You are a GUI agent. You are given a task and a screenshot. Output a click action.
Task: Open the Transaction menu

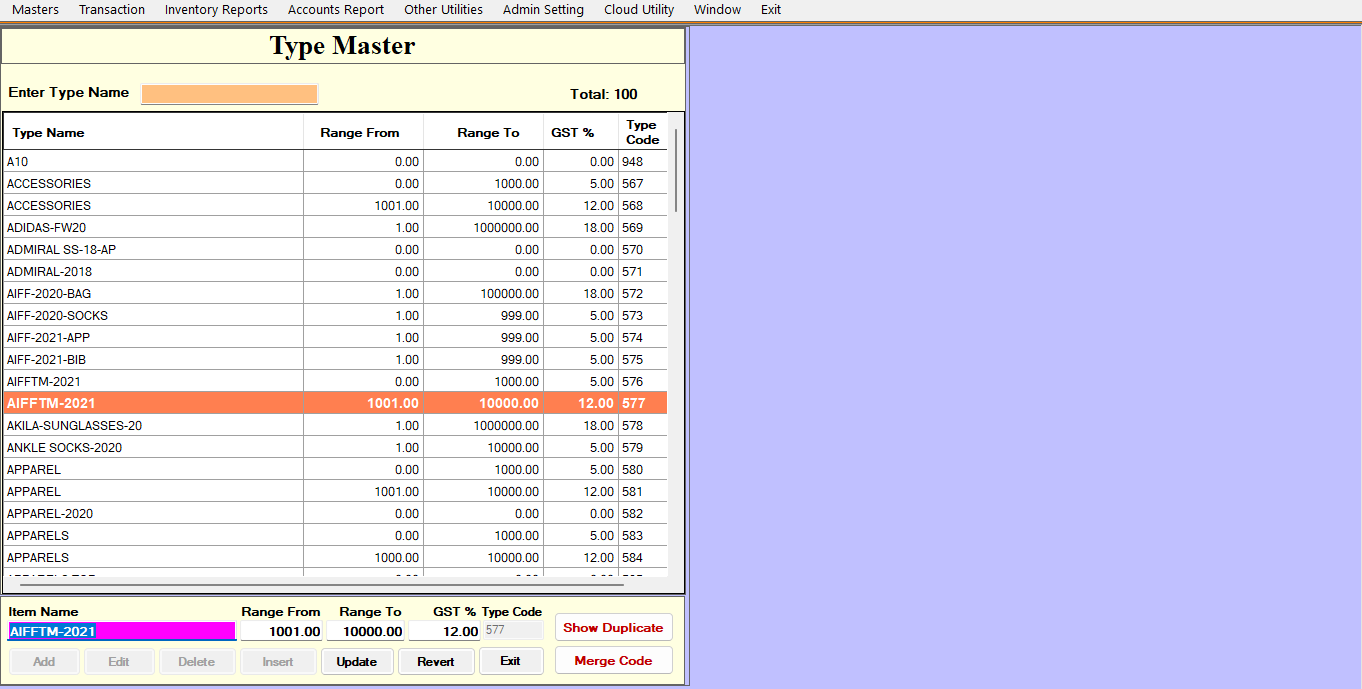tap(112, 10)
